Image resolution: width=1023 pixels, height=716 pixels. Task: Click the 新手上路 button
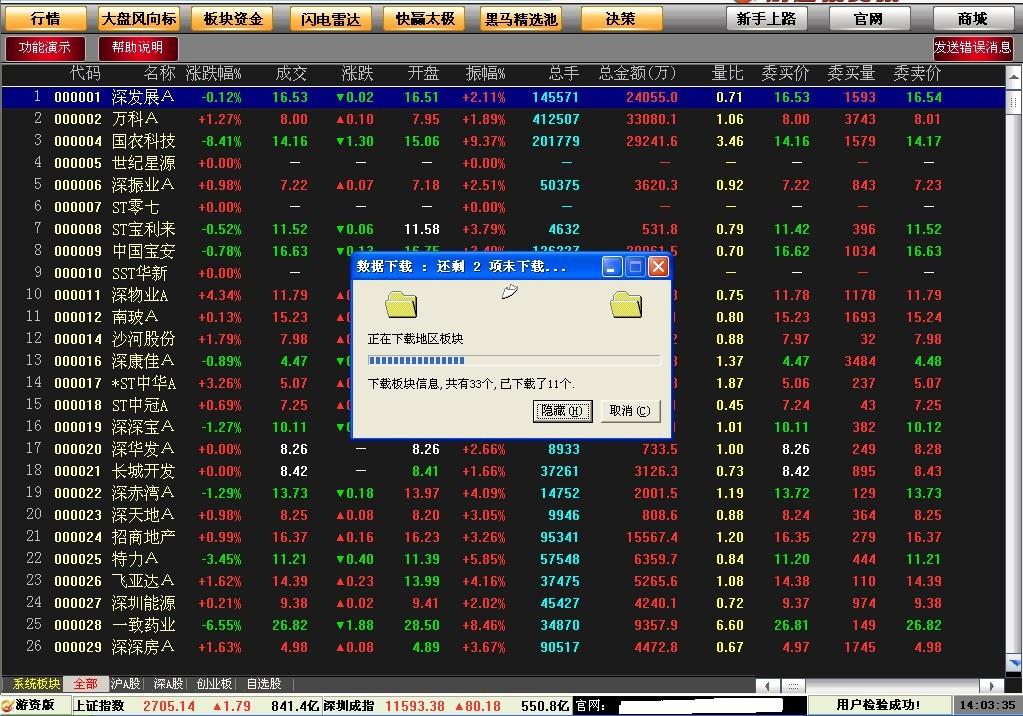tap(767, 19)
